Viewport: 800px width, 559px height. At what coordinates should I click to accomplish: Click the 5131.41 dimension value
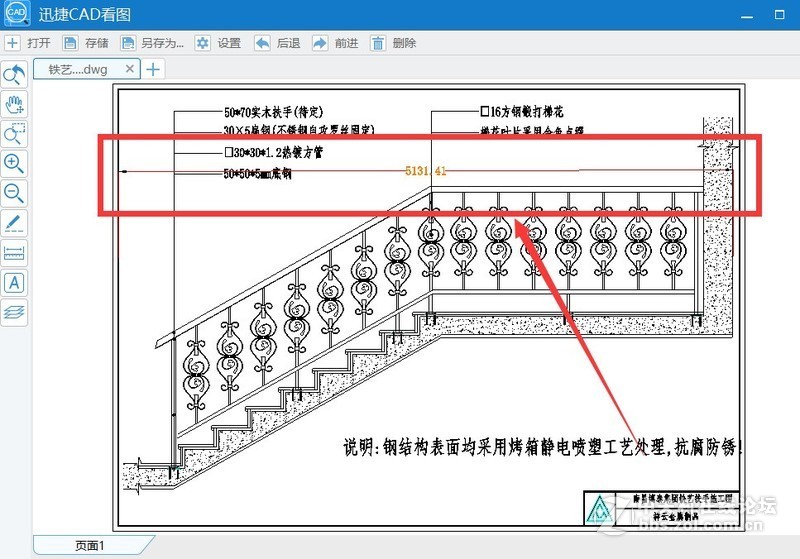(x=426, y=171)
